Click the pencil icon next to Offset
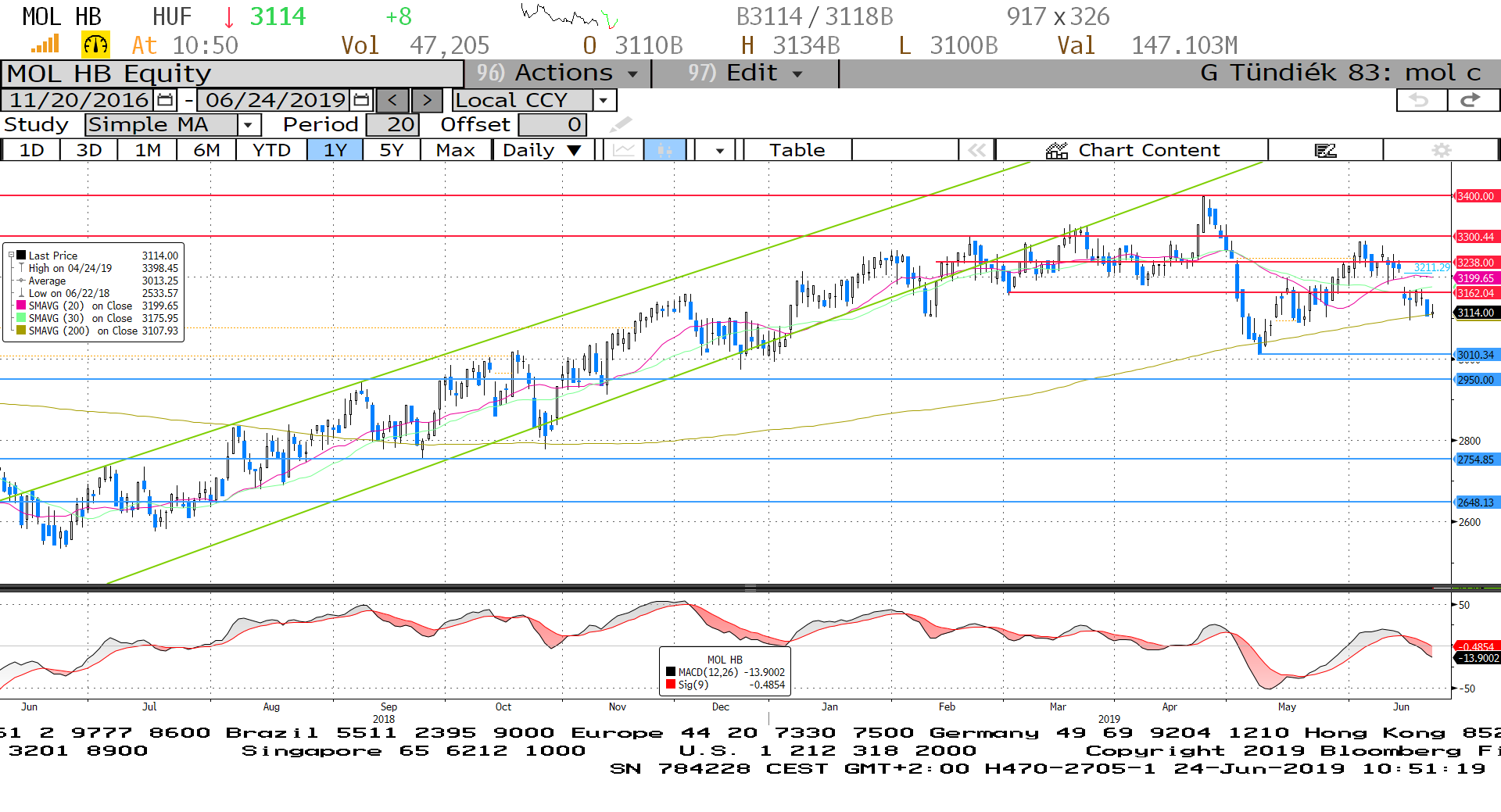The height and width of the screenshot is (812, 1501). click(621, 124)
